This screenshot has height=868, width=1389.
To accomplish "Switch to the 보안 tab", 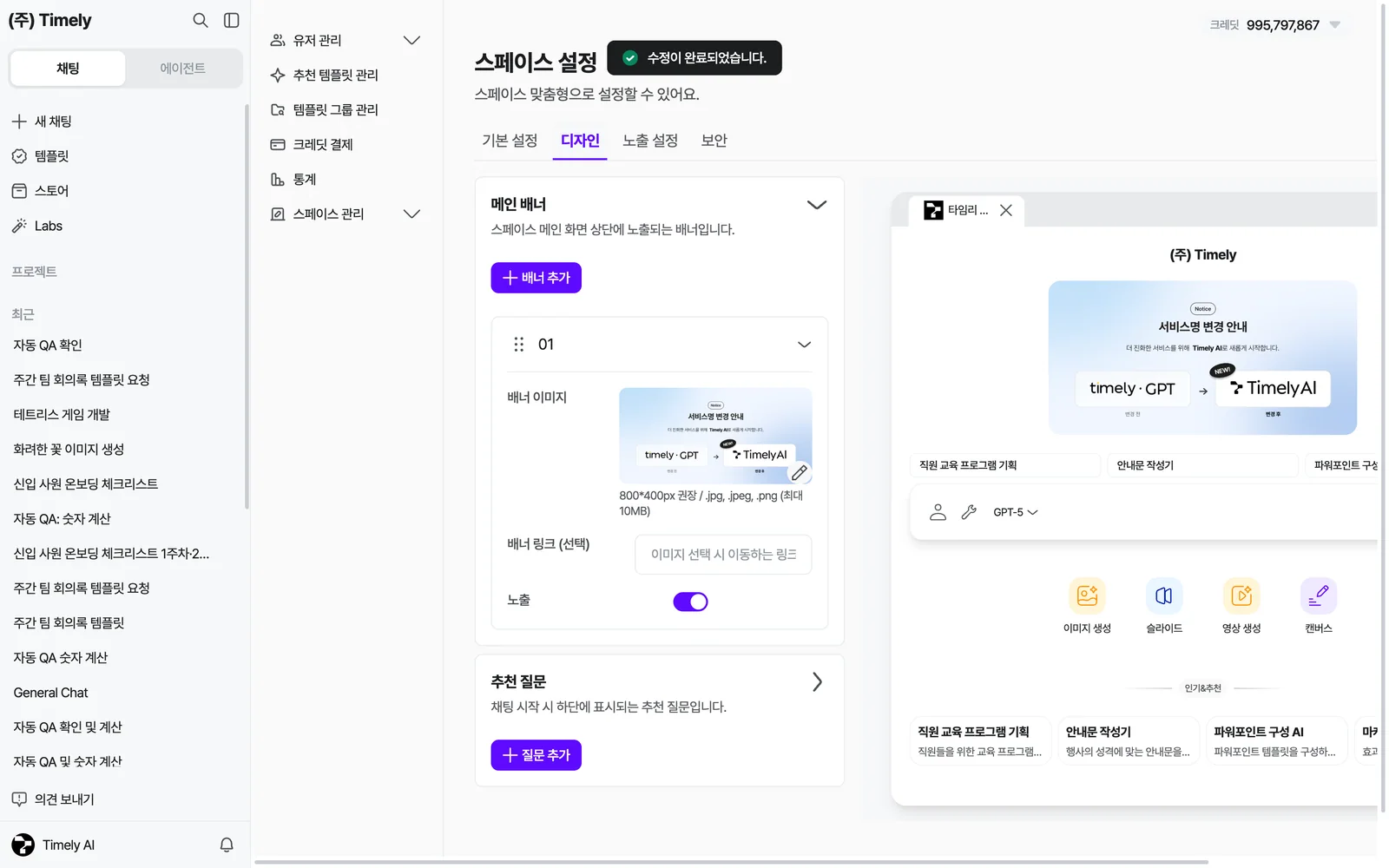I will tap(714, 141).
